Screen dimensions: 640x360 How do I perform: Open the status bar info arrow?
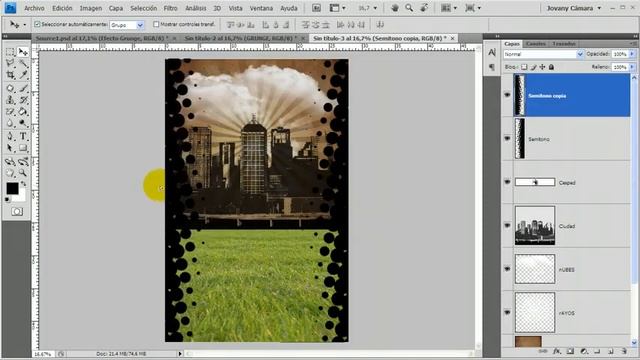(180, 353)
